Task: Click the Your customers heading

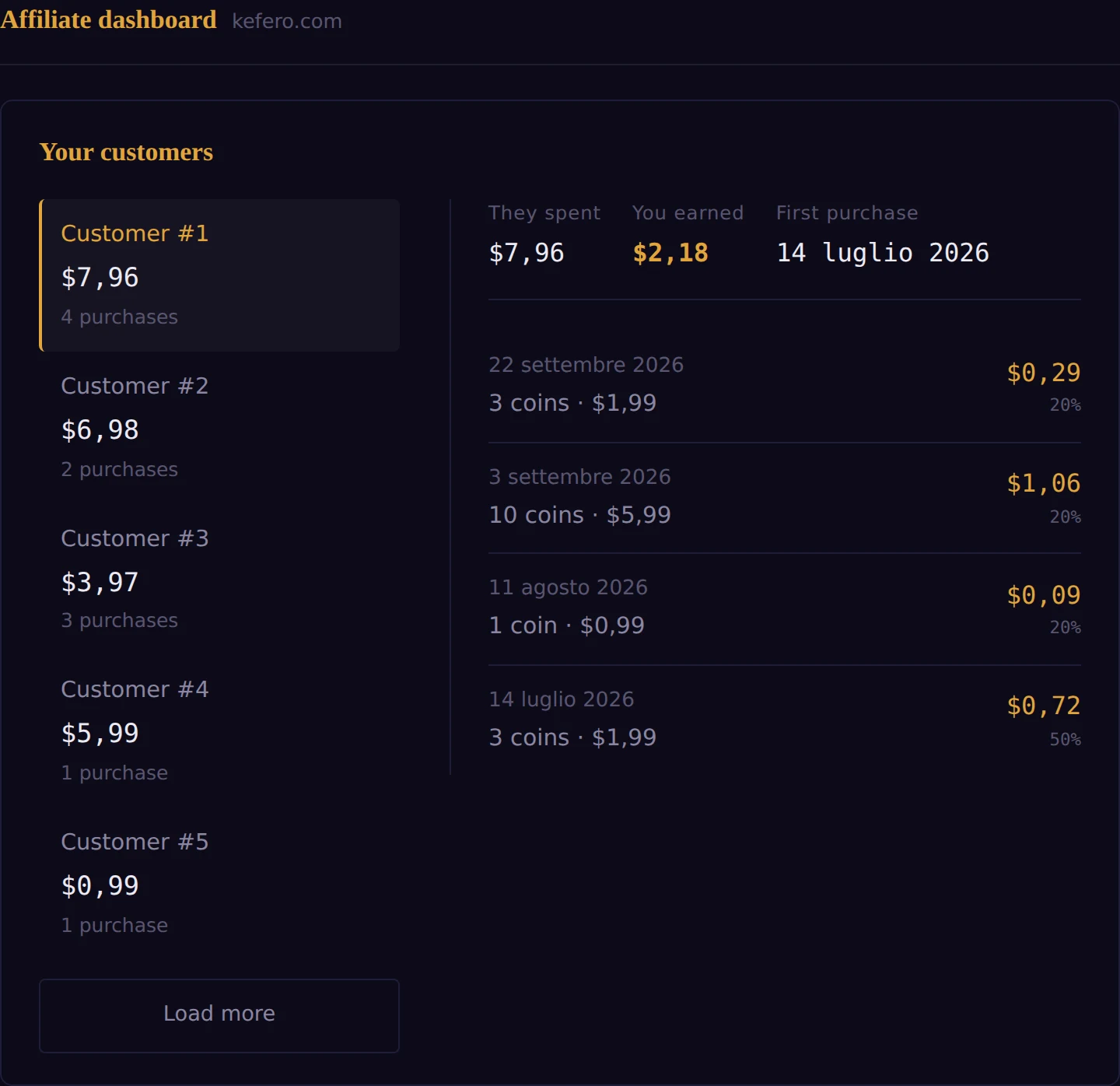Action: coord(126,152)
